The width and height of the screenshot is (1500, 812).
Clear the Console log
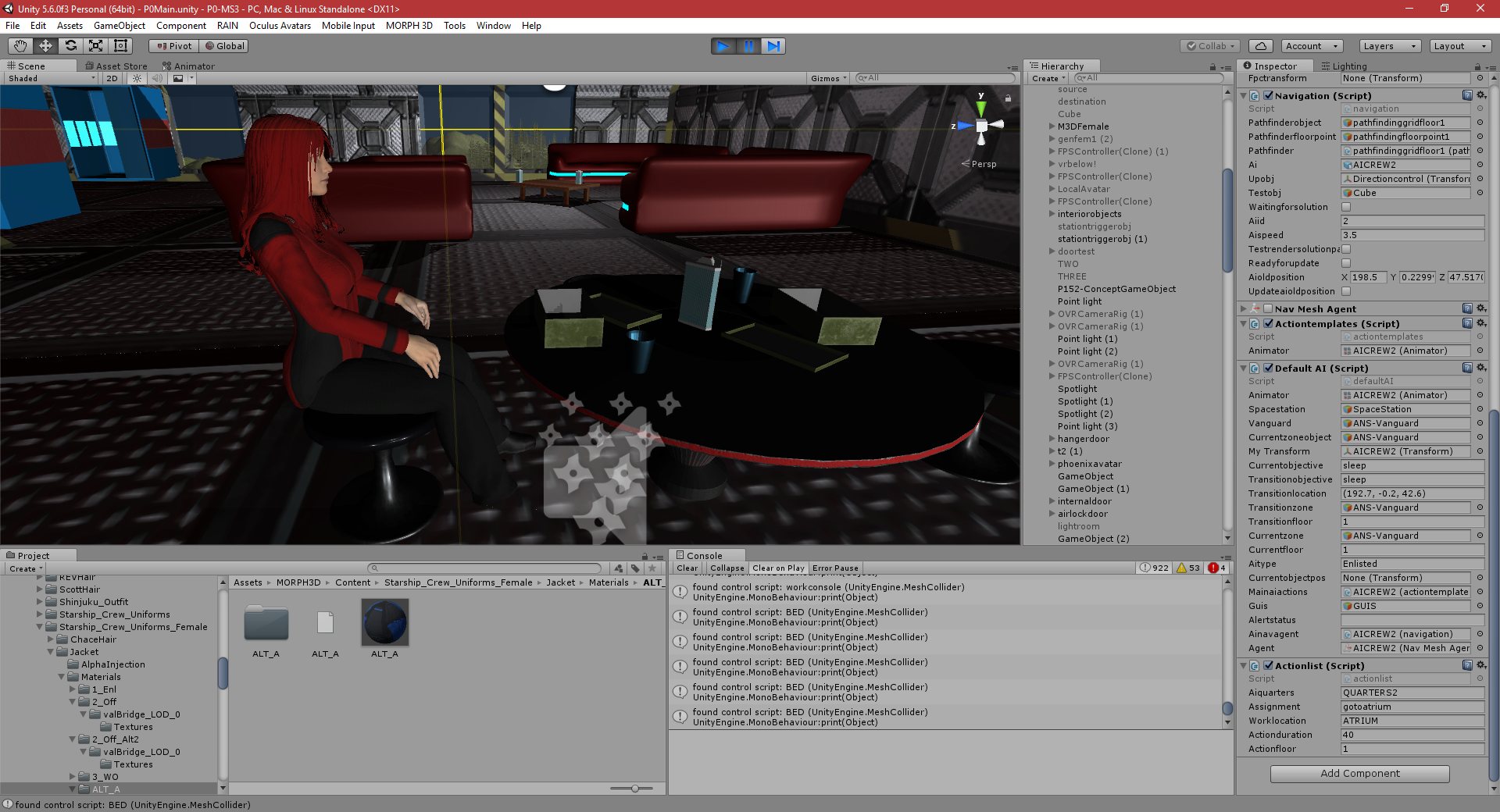click(x=687, y=568)
